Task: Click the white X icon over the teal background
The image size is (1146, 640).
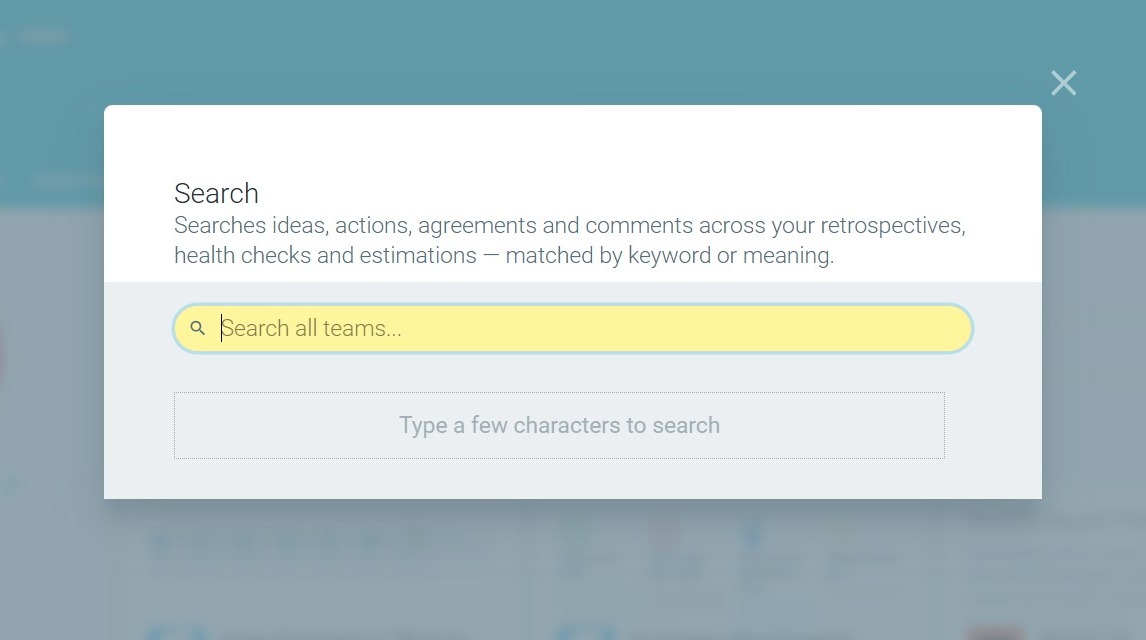Action: point(1063,83)
